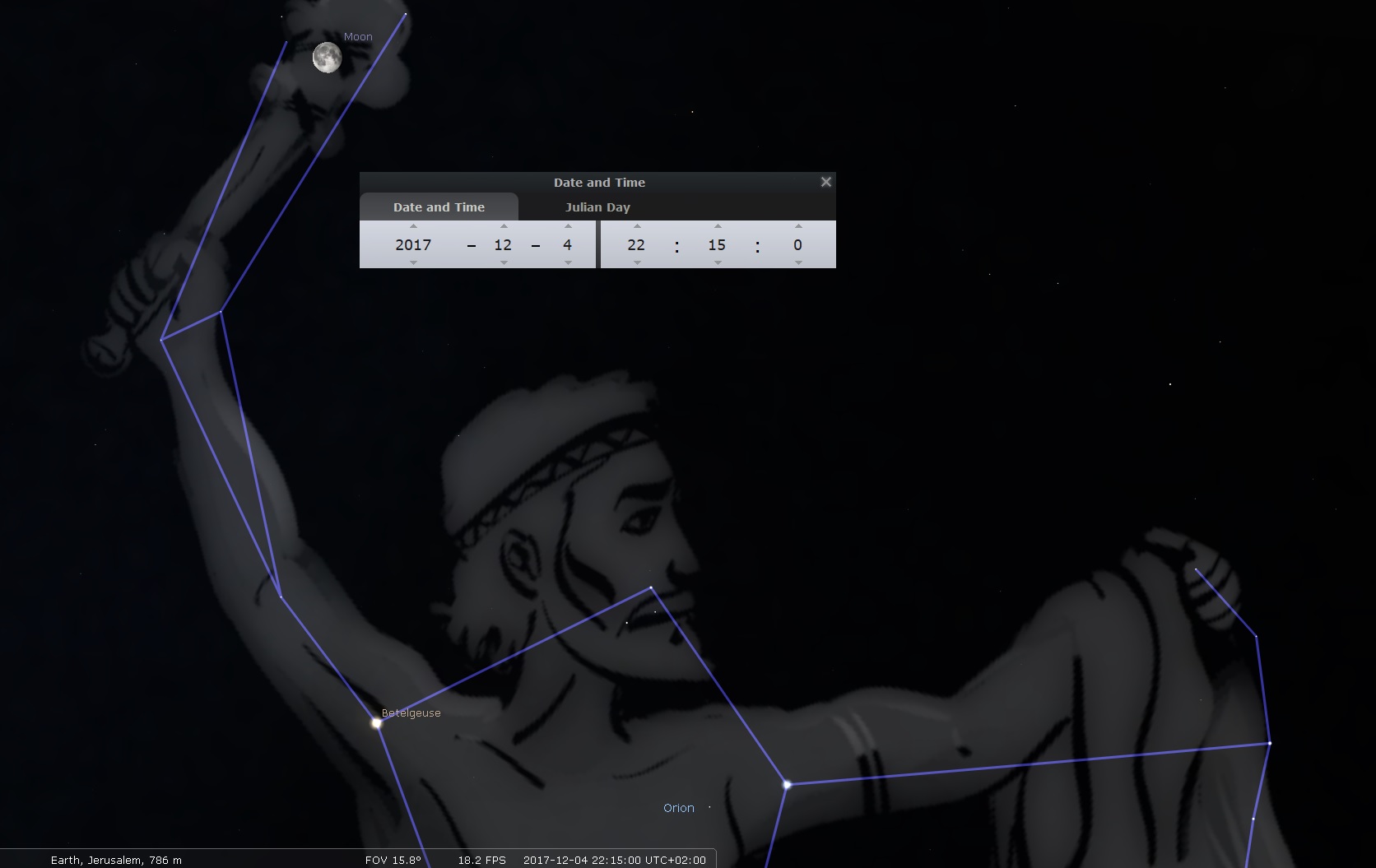The width and height of the screenshot is (1376, 868).
Task: Decrease the minutes value with down arrow
Action: click(x=718, y=262)
